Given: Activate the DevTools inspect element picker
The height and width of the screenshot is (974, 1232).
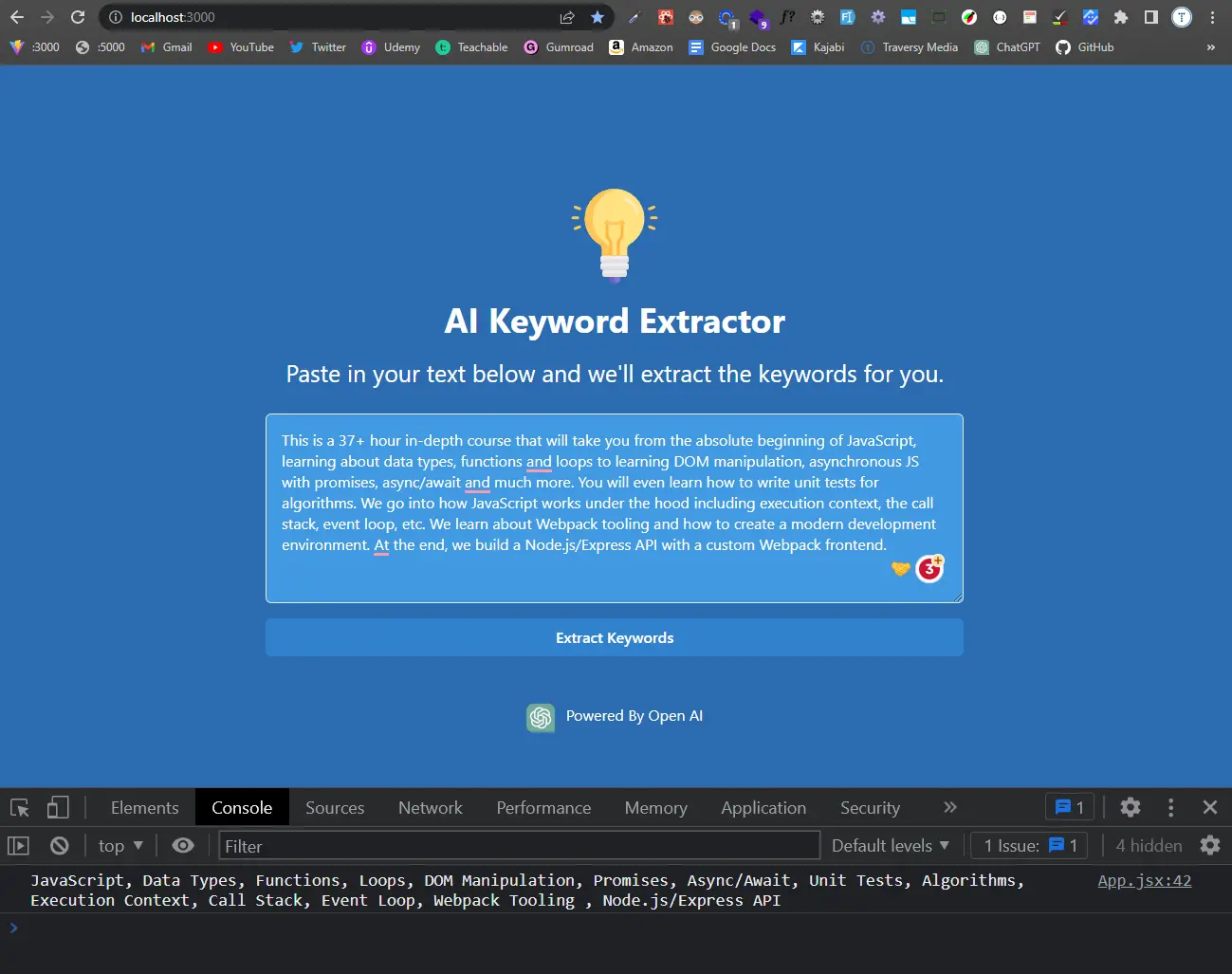Looking at the screenshot, I should coord(20,808).
